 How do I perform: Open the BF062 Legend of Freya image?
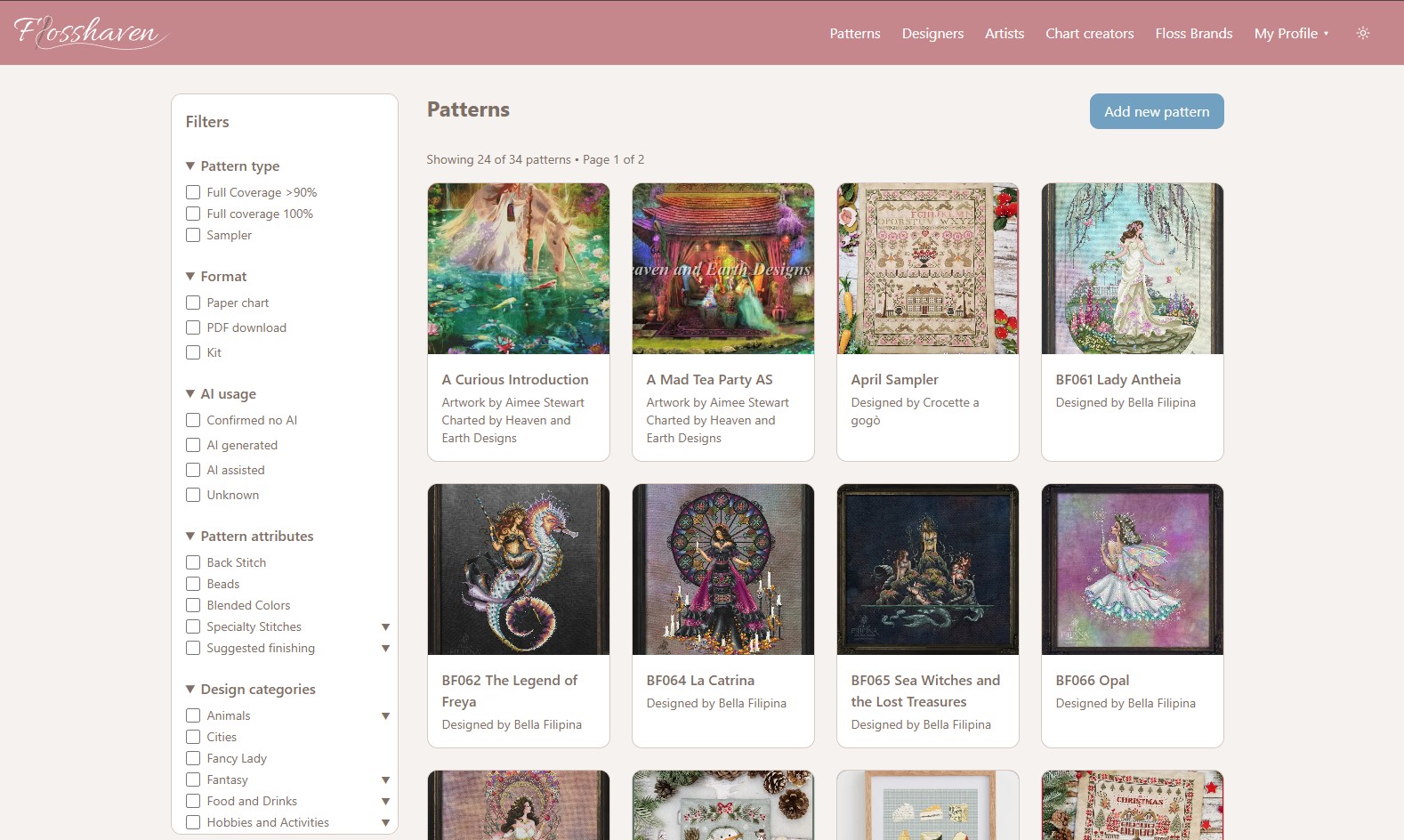pos(519,569)
